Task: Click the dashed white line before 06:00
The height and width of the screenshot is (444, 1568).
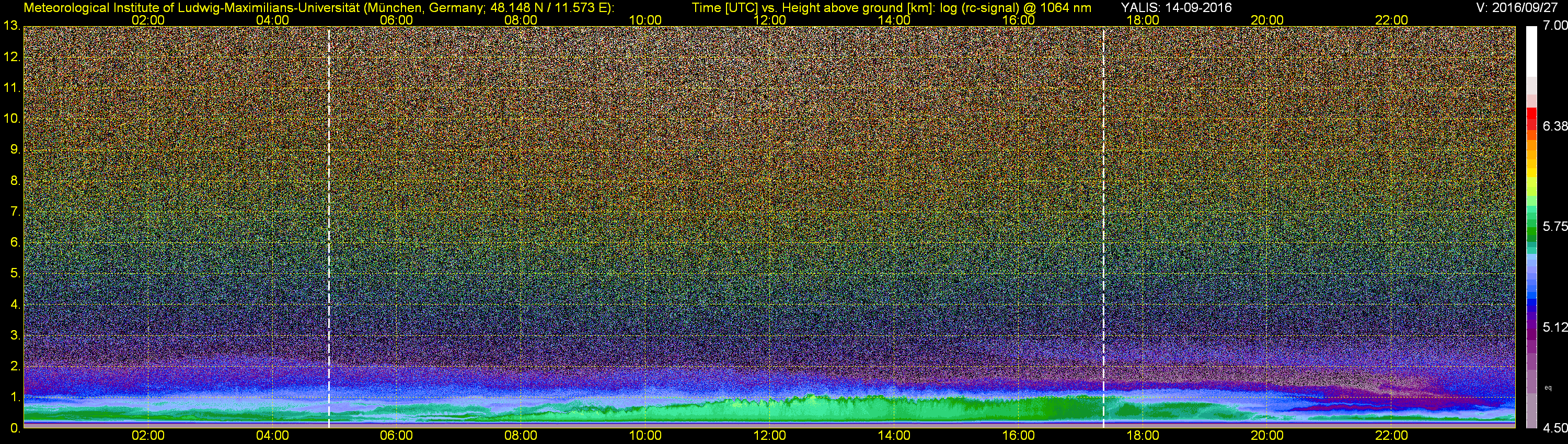Action: click(x=329, y=226)
